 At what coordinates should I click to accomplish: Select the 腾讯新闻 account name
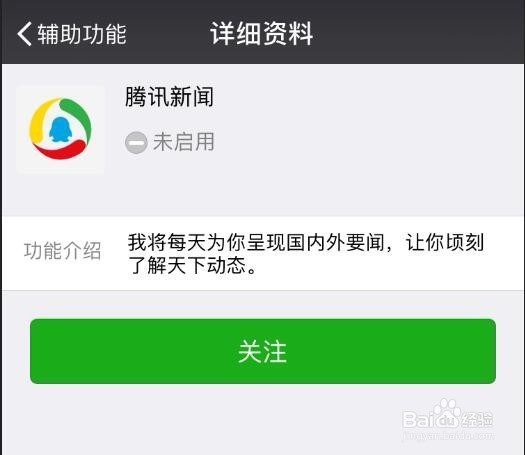coord(169,97)
